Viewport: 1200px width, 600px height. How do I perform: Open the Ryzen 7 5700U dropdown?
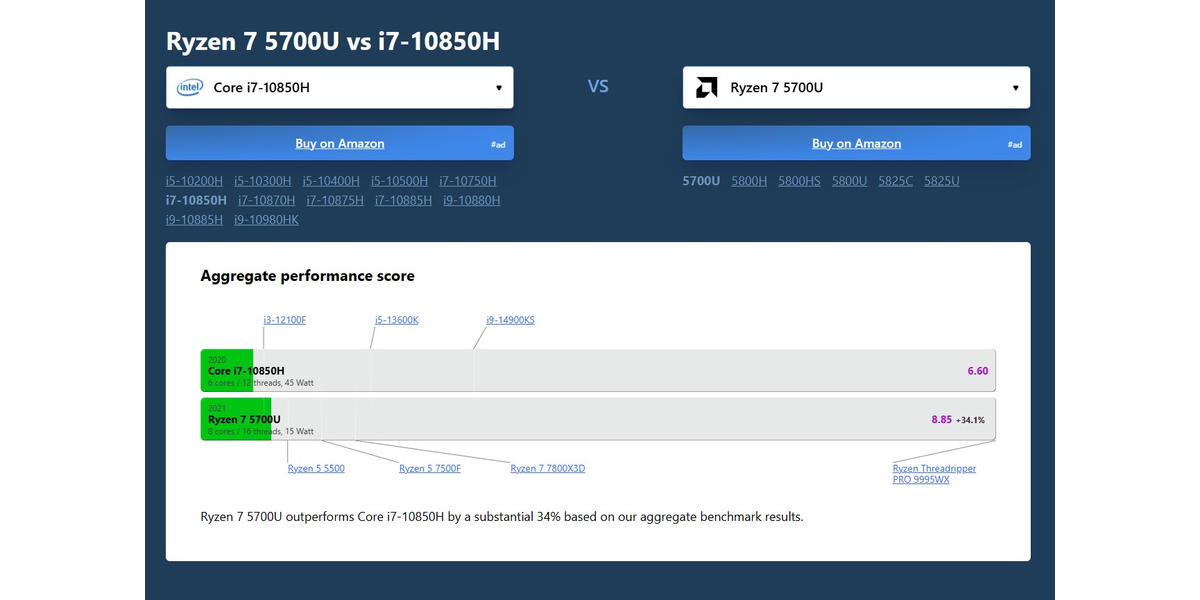point(856,88)
